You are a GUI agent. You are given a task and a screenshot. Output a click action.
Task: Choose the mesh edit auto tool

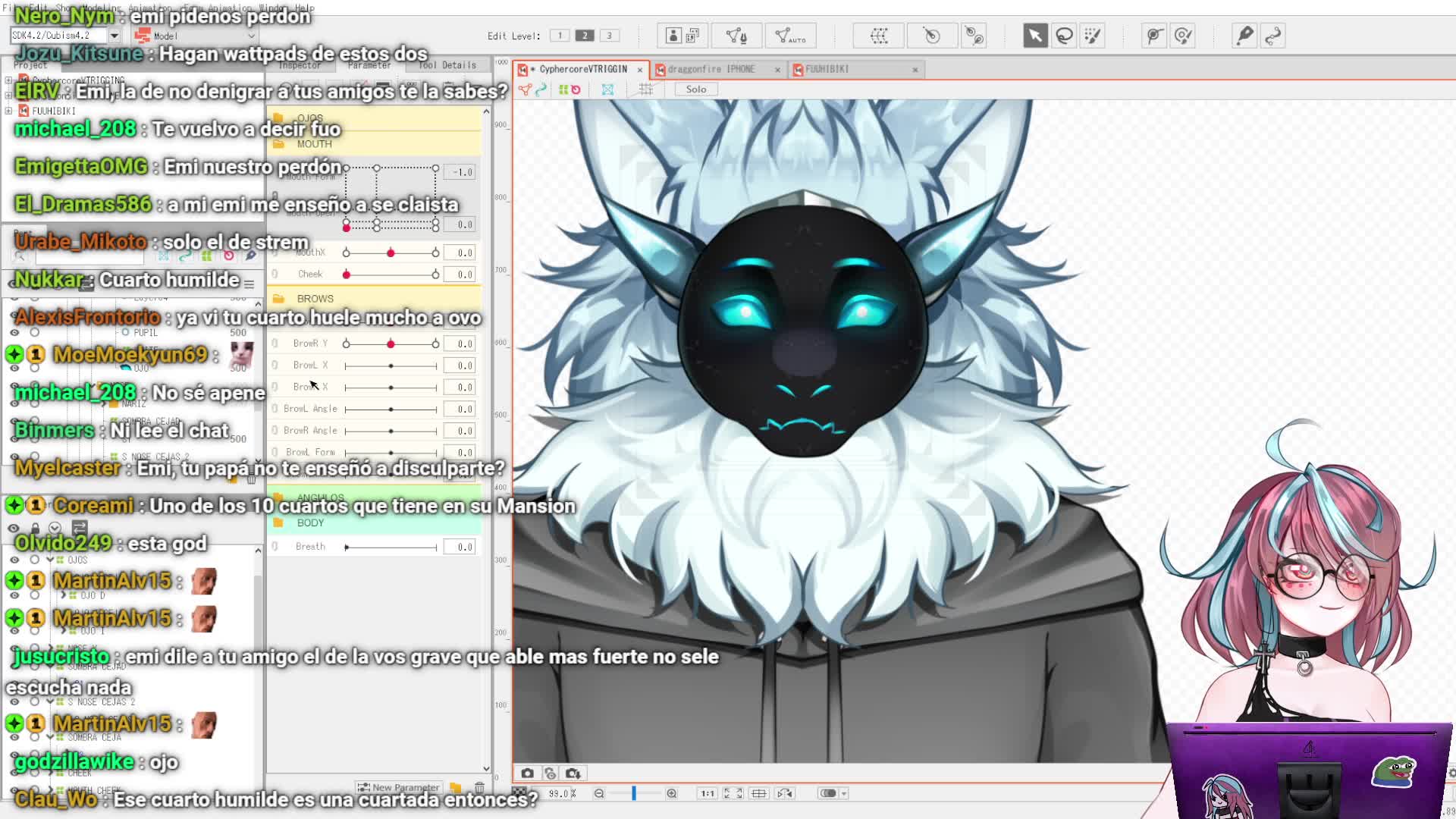(x=790, y=36)
